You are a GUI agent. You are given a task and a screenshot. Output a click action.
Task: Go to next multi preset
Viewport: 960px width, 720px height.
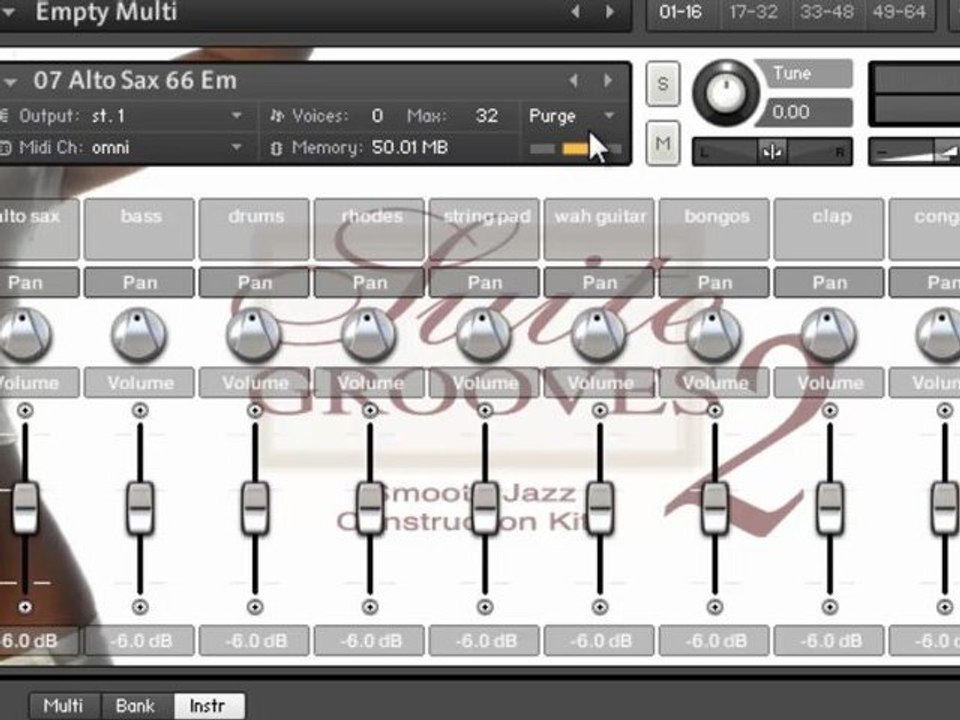610,12
